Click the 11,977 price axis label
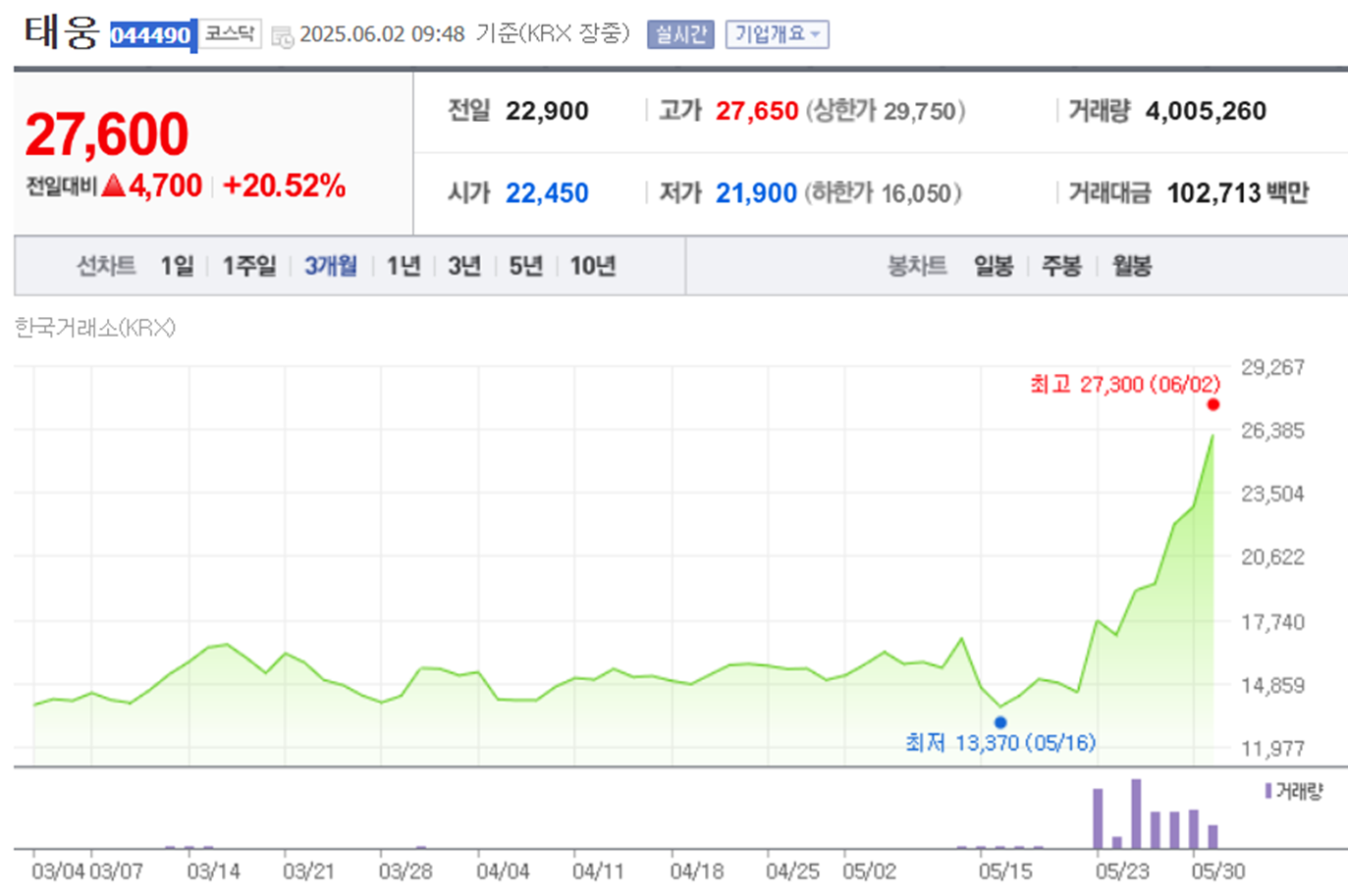 click(1272, 749)
